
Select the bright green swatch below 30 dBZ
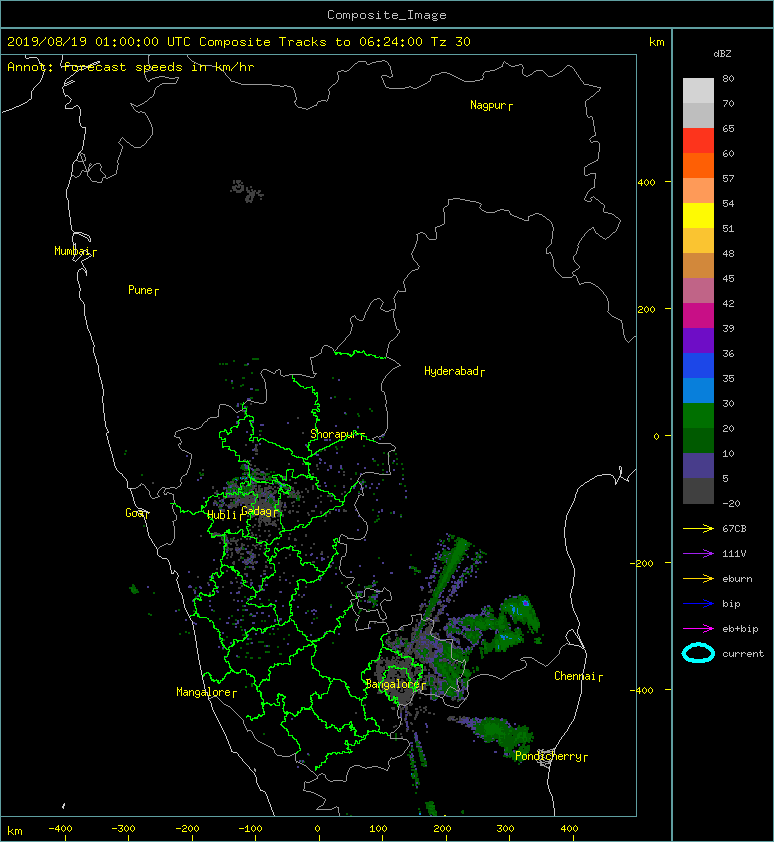[698, 416]
